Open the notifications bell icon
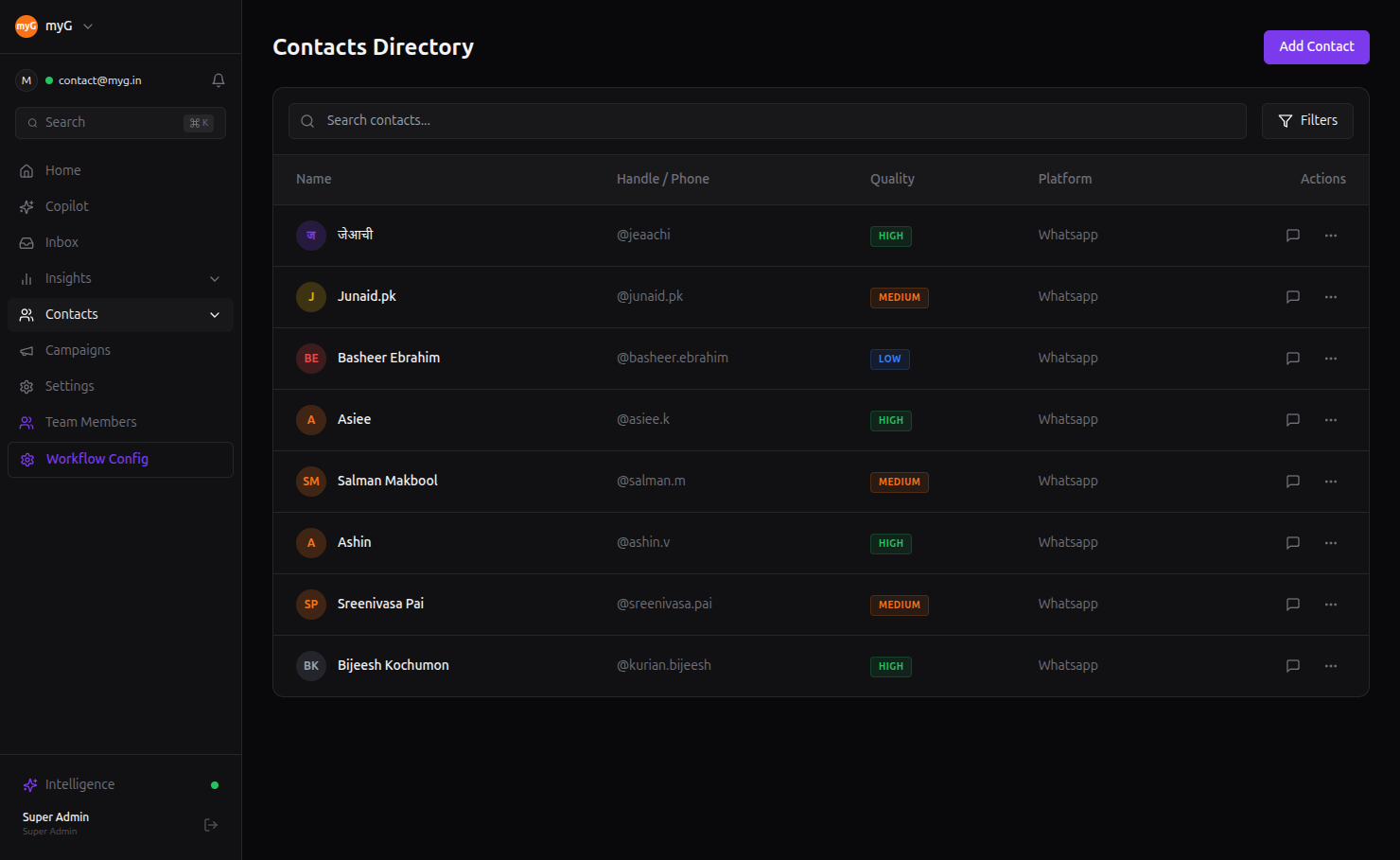Screen dimensions: 1400x860 tap(219, 80)
